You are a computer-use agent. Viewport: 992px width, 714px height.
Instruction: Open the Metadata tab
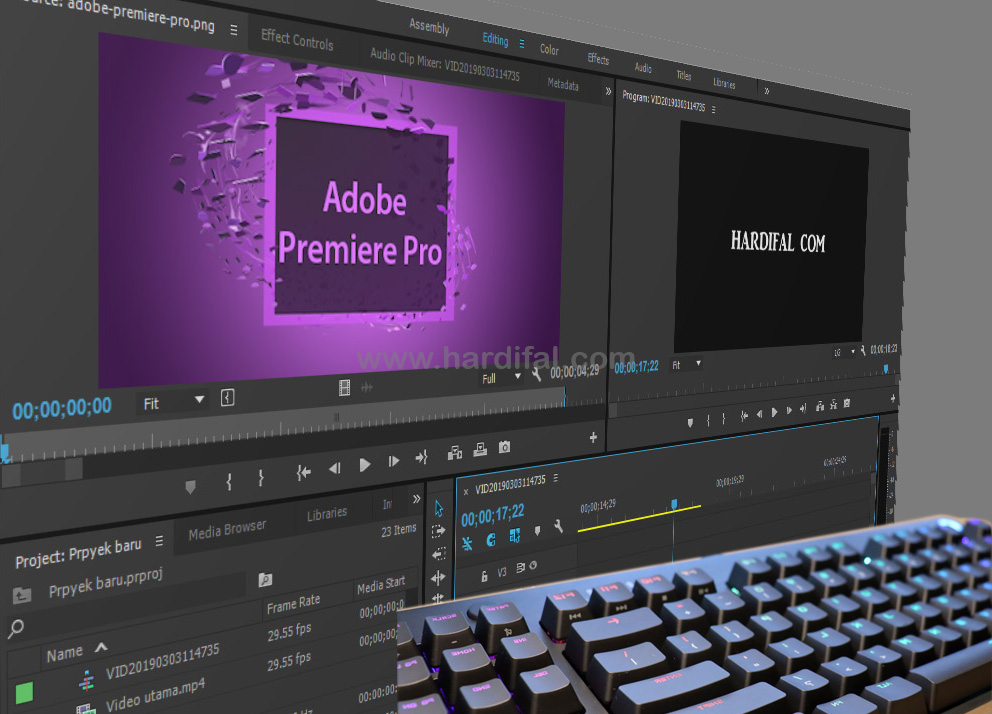(562, 83)
